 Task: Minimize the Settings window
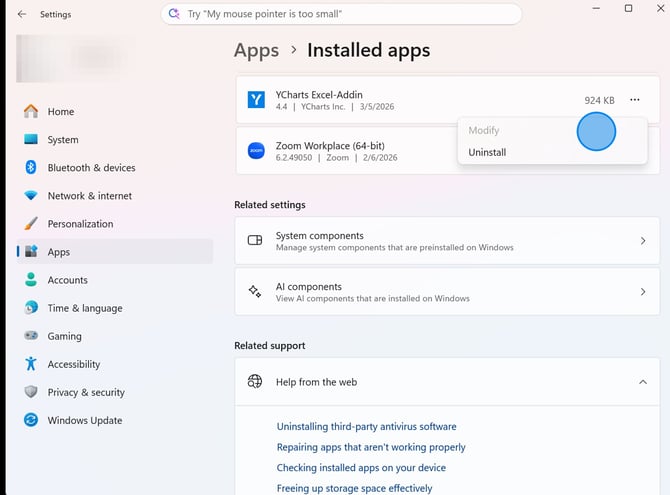pos(596,8)
